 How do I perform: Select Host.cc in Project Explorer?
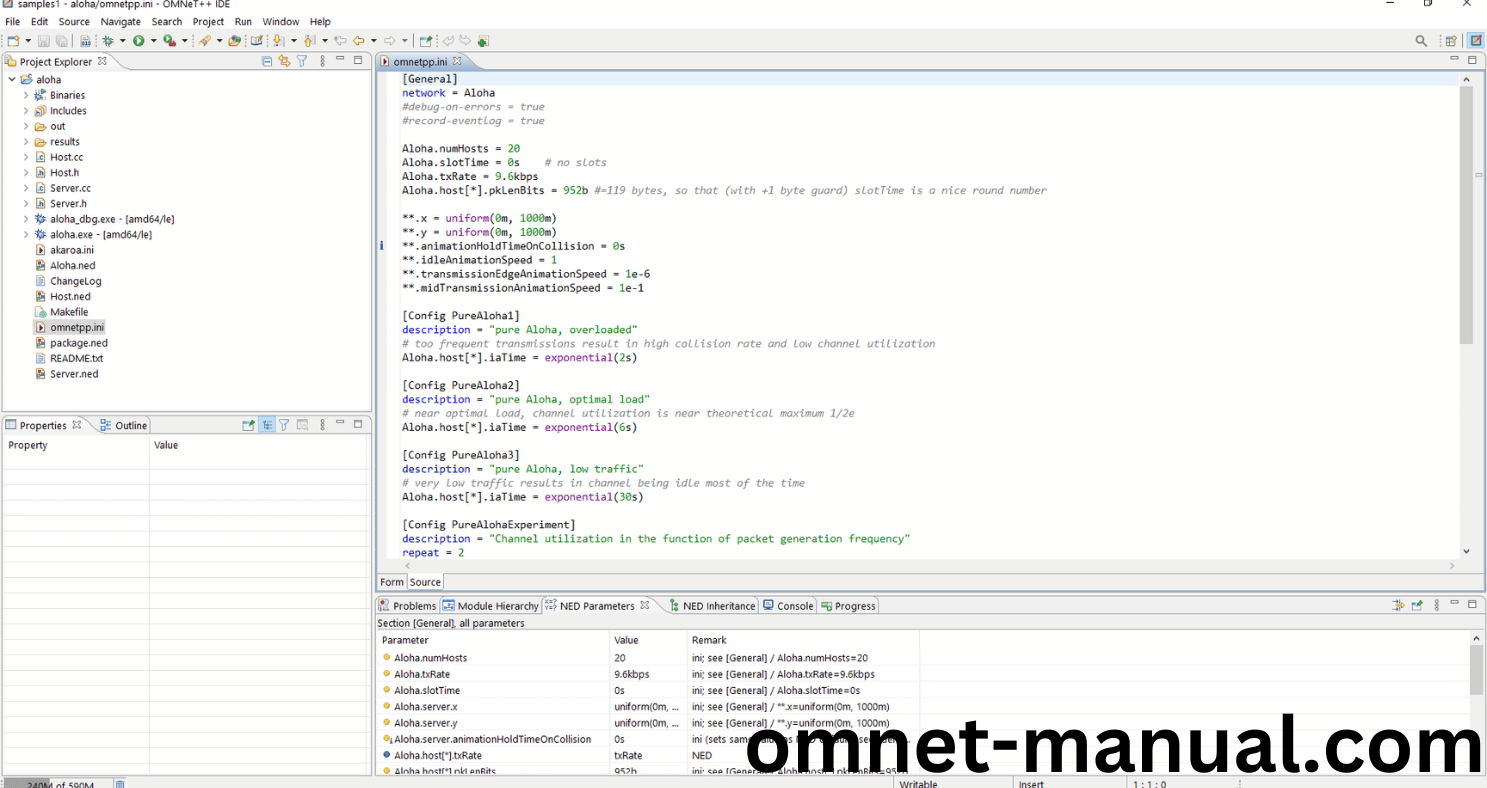[66, 157]
